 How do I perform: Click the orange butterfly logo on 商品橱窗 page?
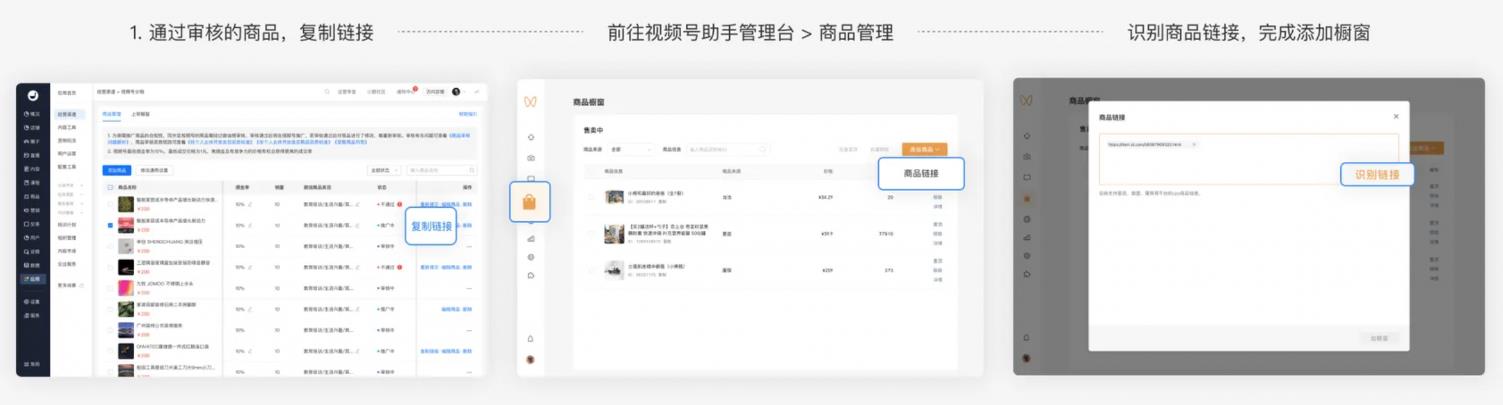531,101
